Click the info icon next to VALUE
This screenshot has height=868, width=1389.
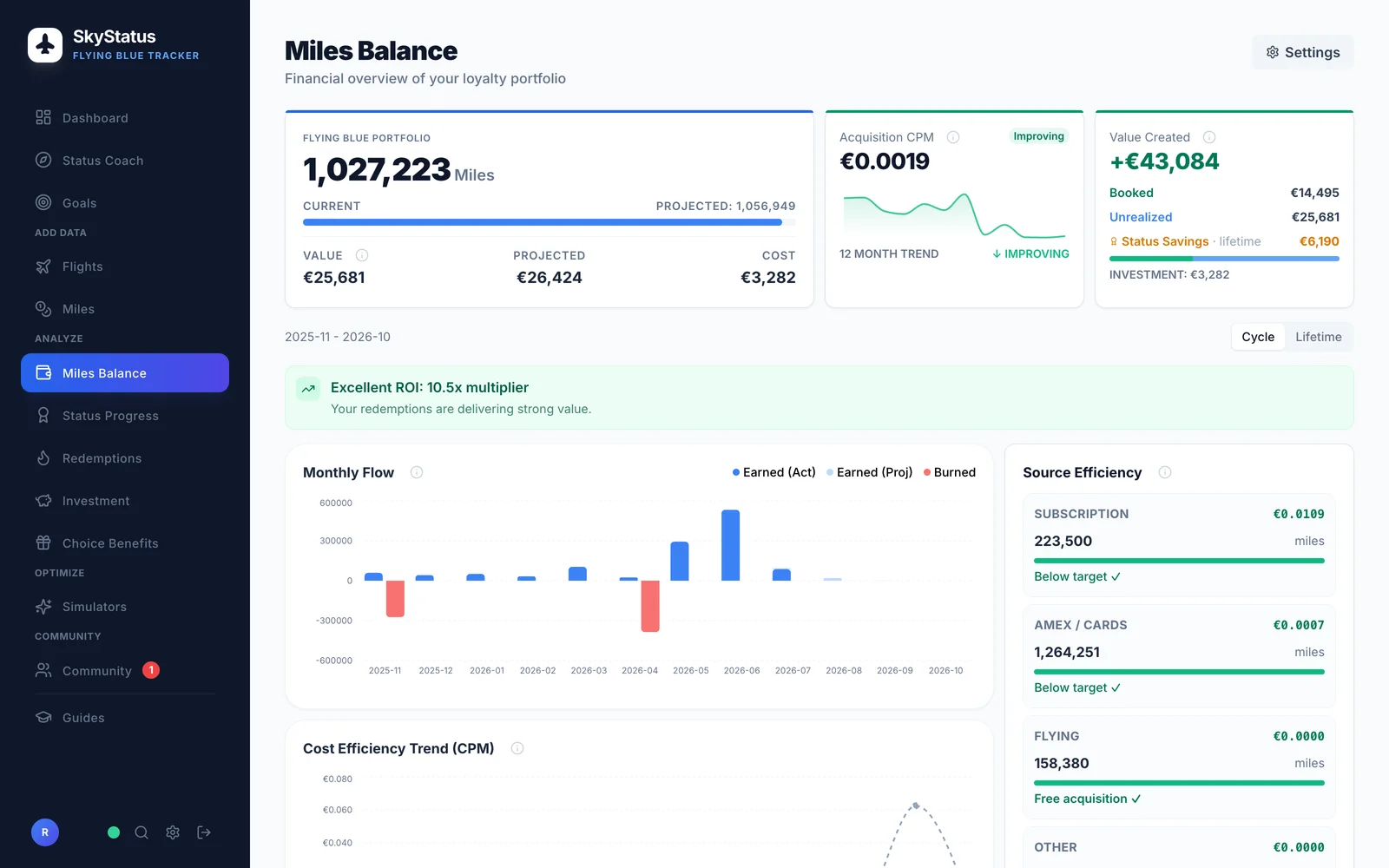(362, 255)
